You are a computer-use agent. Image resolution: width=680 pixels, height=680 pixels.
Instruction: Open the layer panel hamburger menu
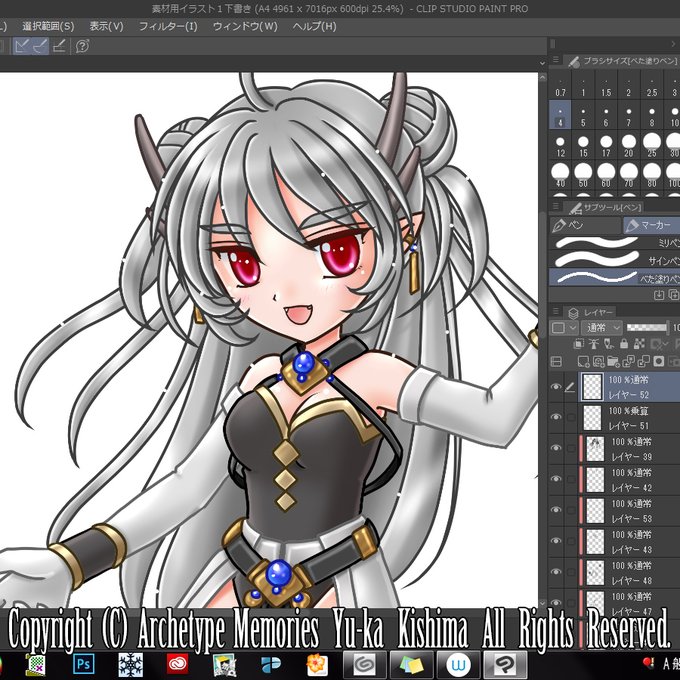556,311
